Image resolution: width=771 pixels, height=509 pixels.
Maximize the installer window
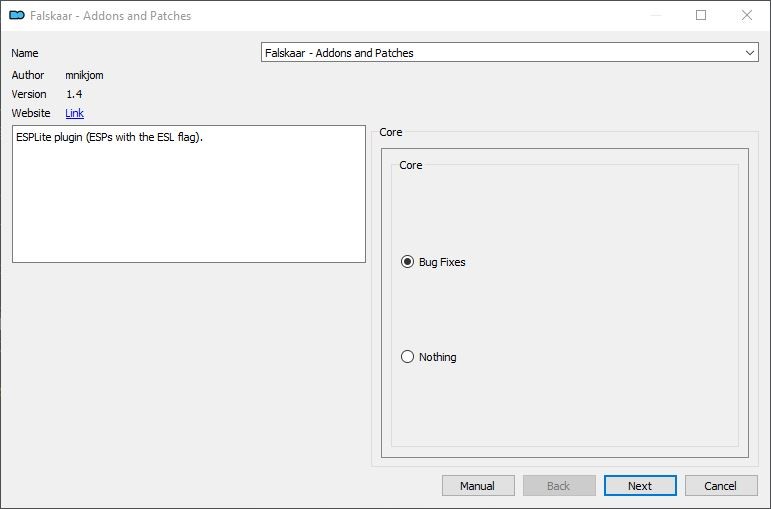[701, 15]
